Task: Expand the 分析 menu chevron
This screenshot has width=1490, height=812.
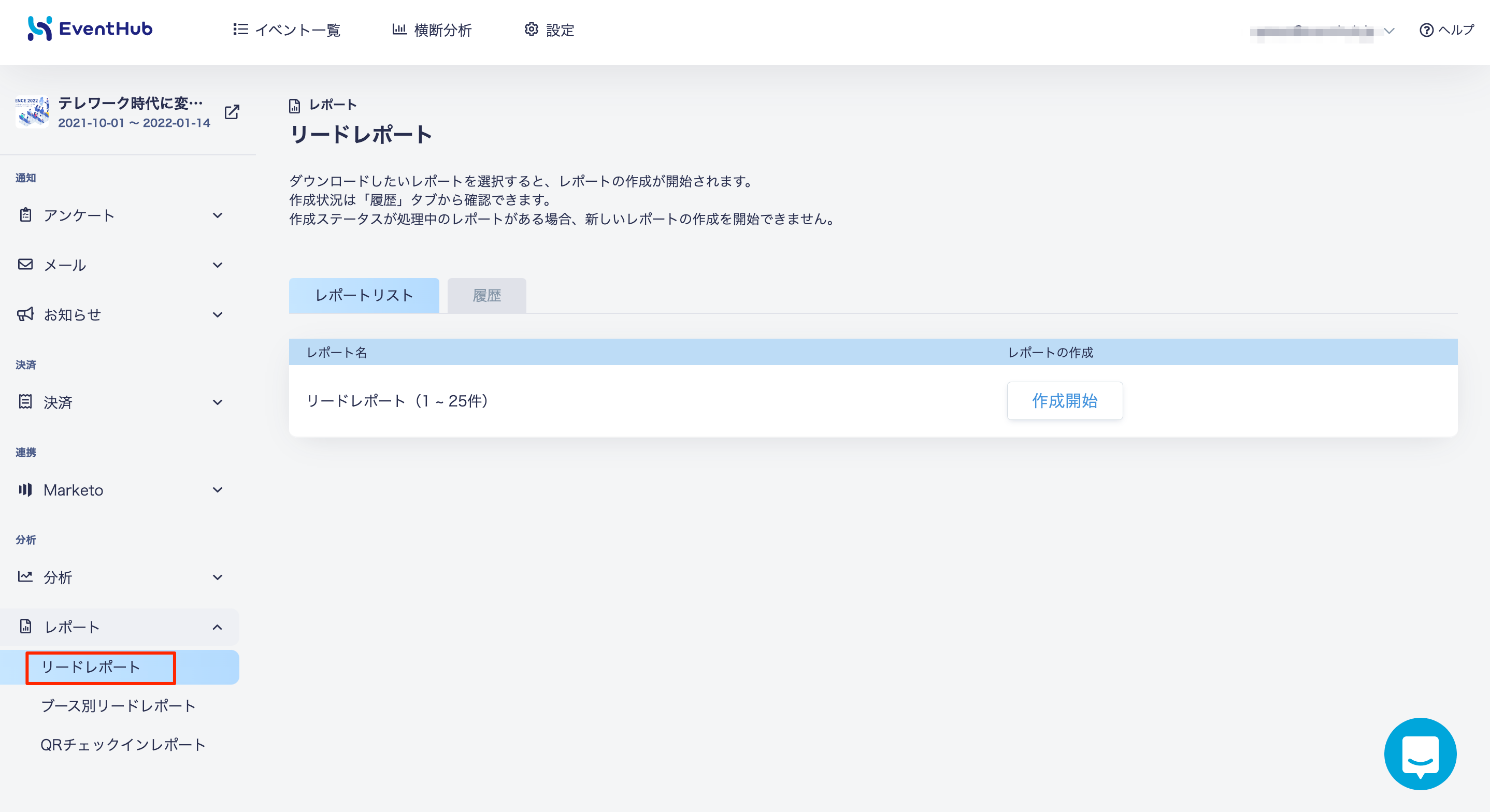Action: (218, 577)
